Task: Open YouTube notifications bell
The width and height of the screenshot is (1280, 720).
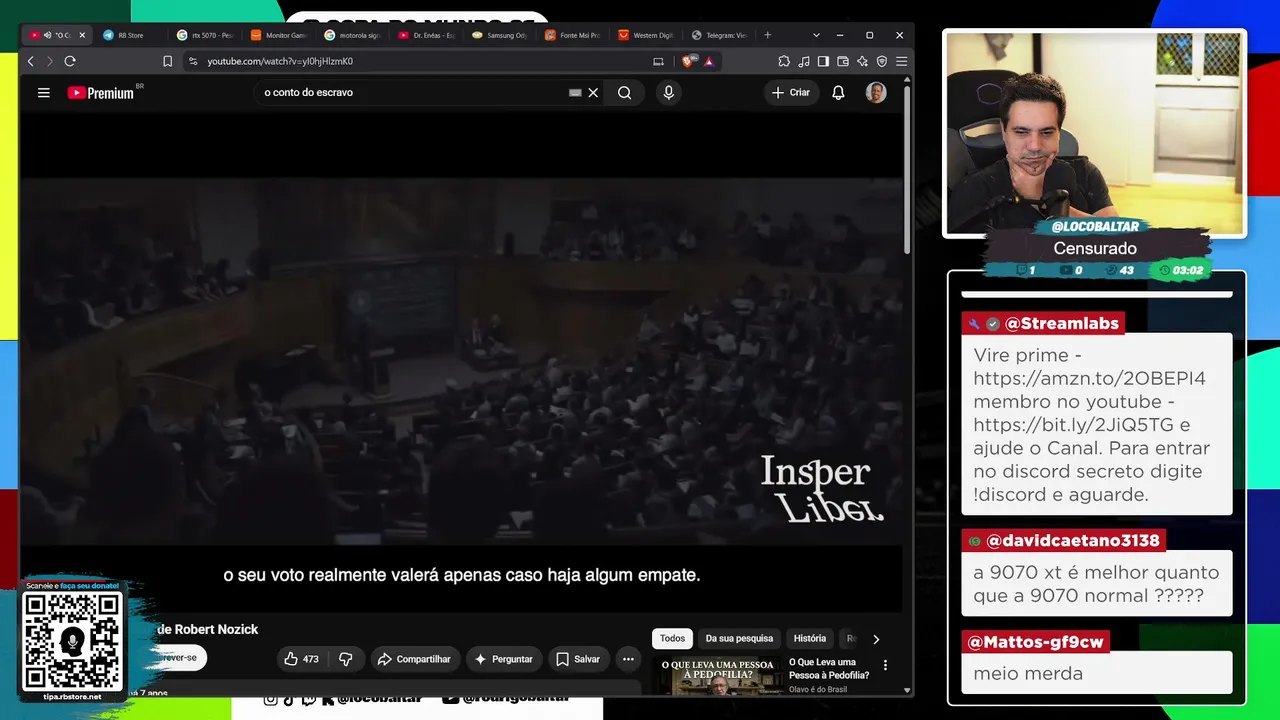Action: [838, 93]
